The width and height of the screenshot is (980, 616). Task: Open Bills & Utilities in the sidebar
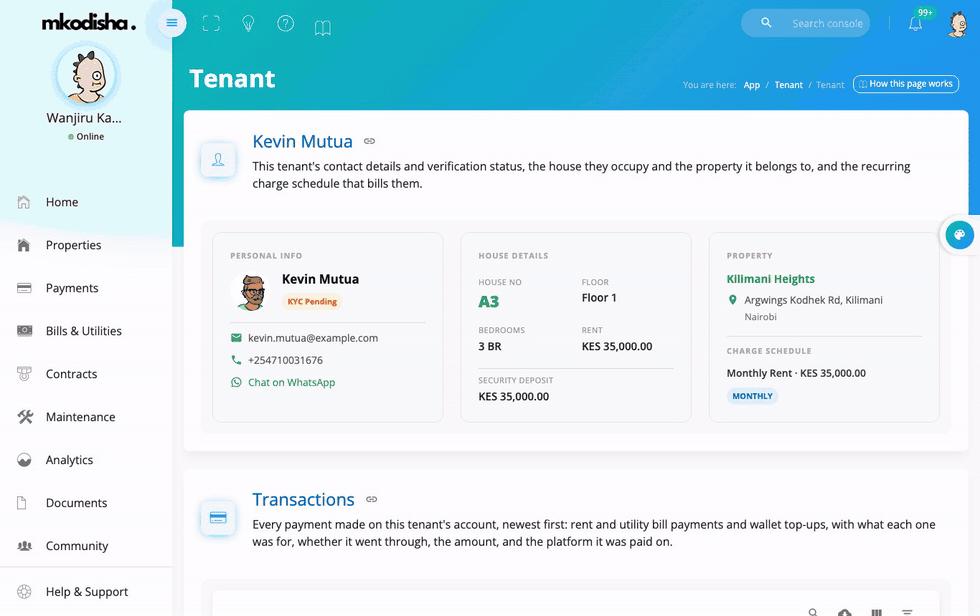tap(86, 331)
